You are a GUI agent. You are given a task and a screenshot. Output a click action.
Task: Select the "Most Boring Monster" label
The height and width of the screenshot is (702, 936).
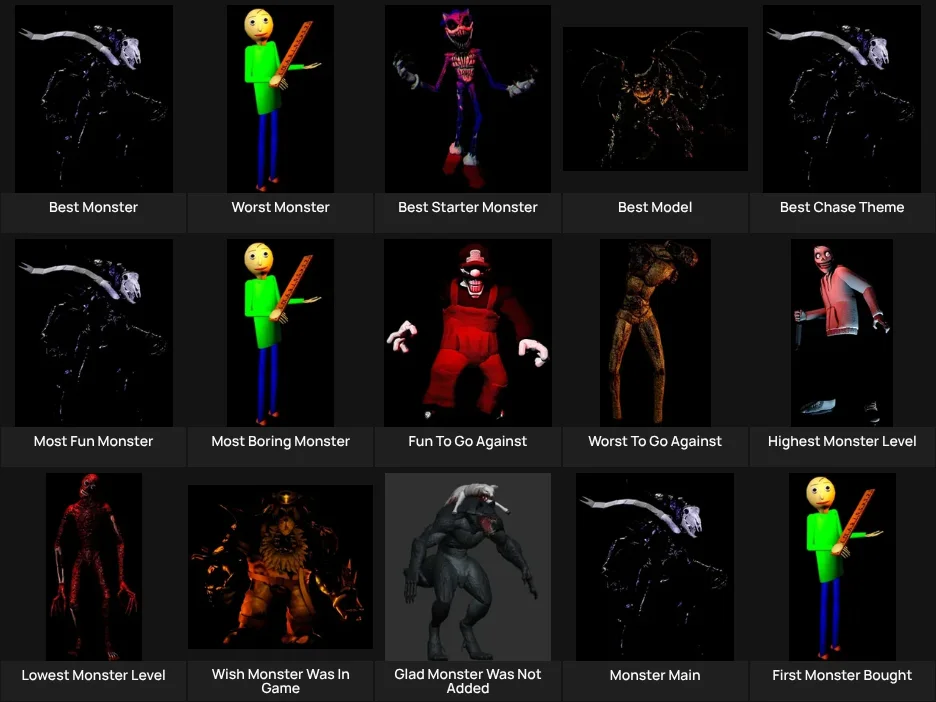pos(281,441)
